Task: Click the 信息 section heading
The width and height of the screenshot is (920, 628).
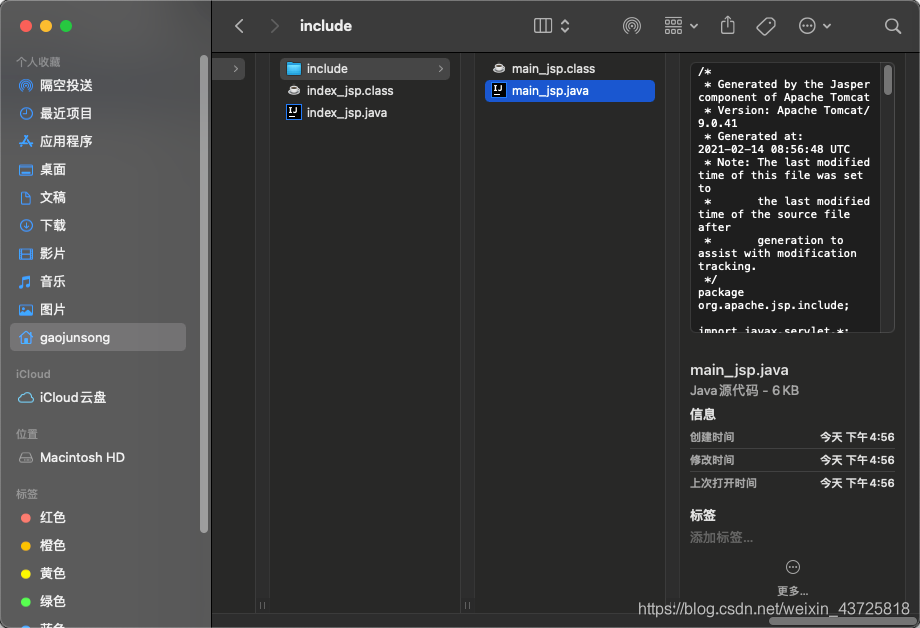Action: pyautogui.click(x=703, y=414)
